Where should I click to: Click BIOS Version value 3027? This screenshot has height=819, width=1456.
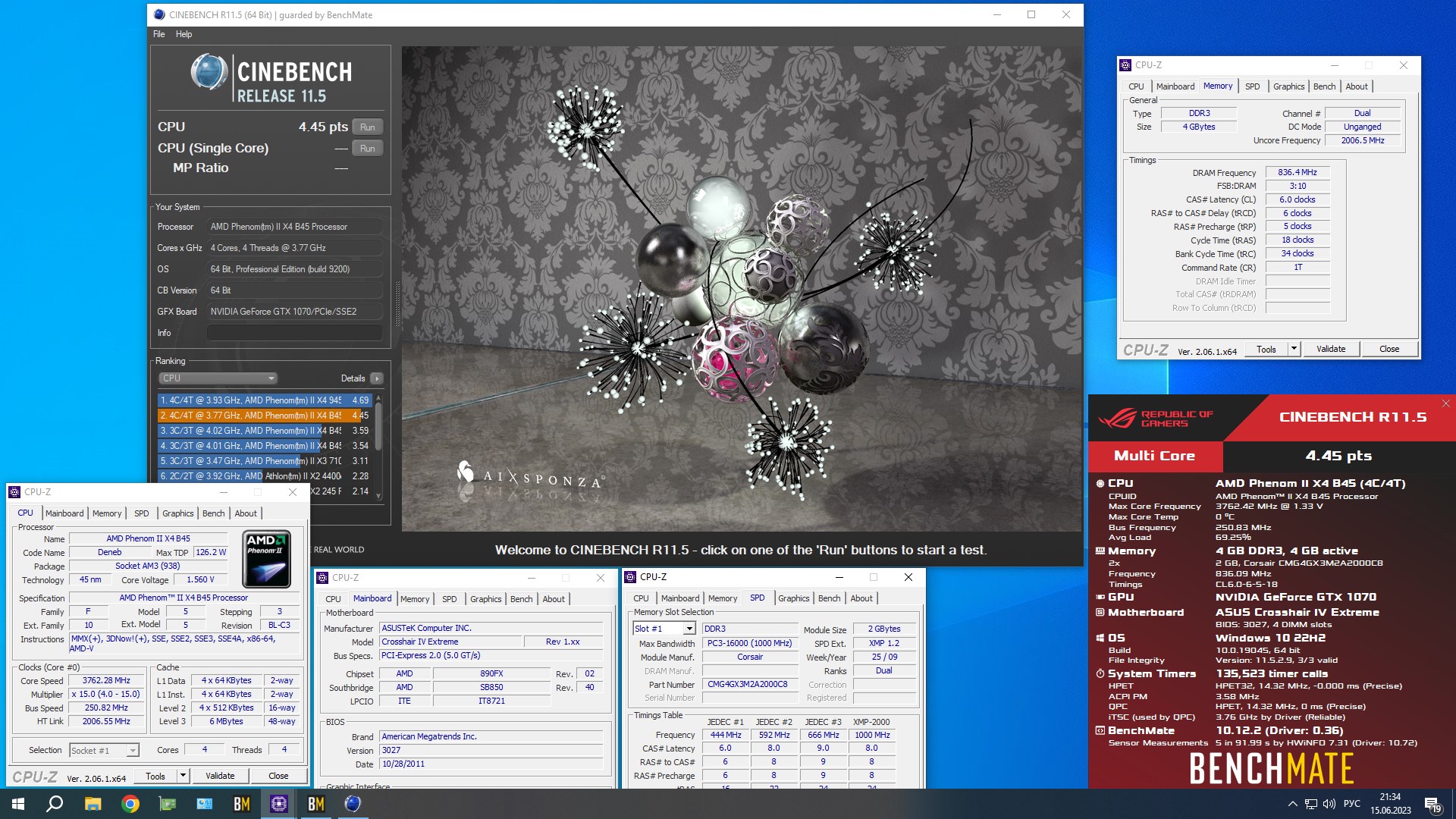(x=491, y=751)
